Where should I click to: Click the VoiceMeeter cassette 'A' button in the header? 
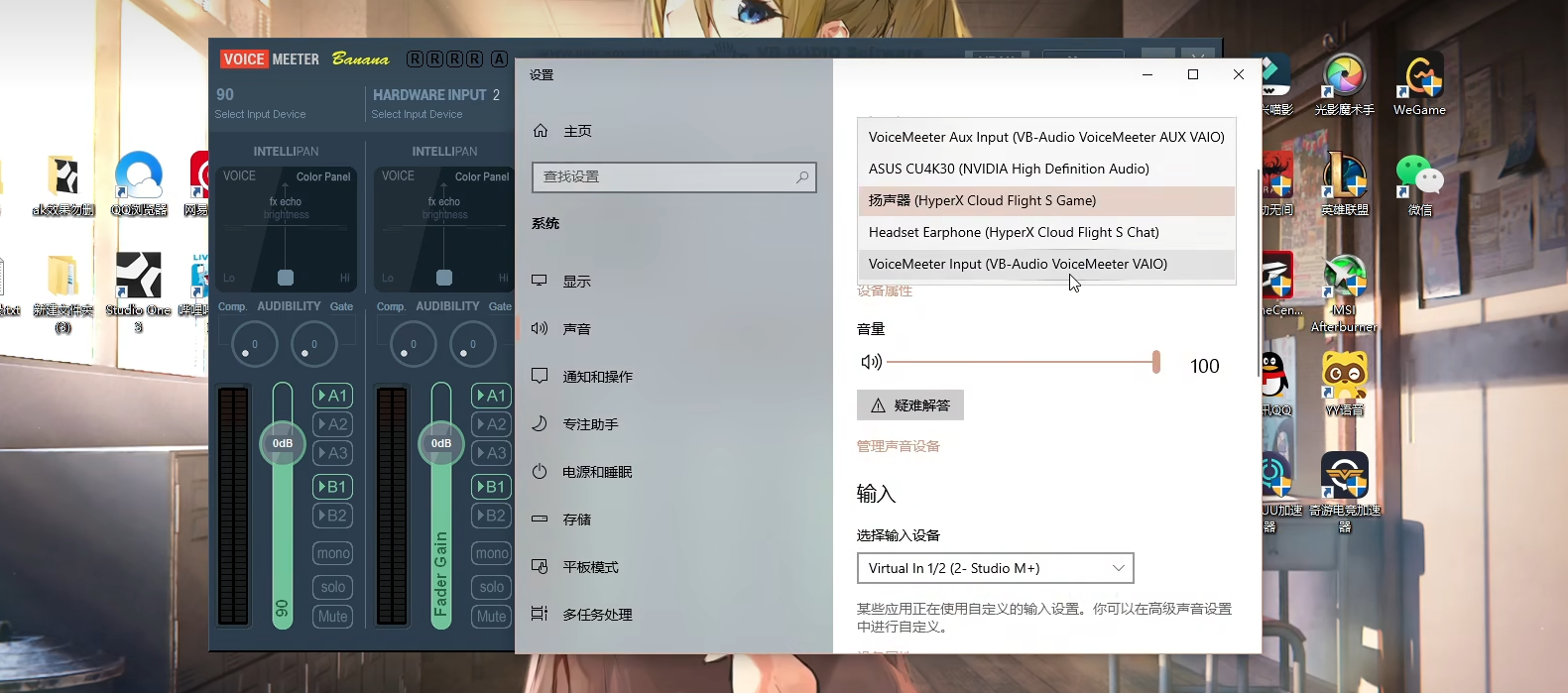499,58
